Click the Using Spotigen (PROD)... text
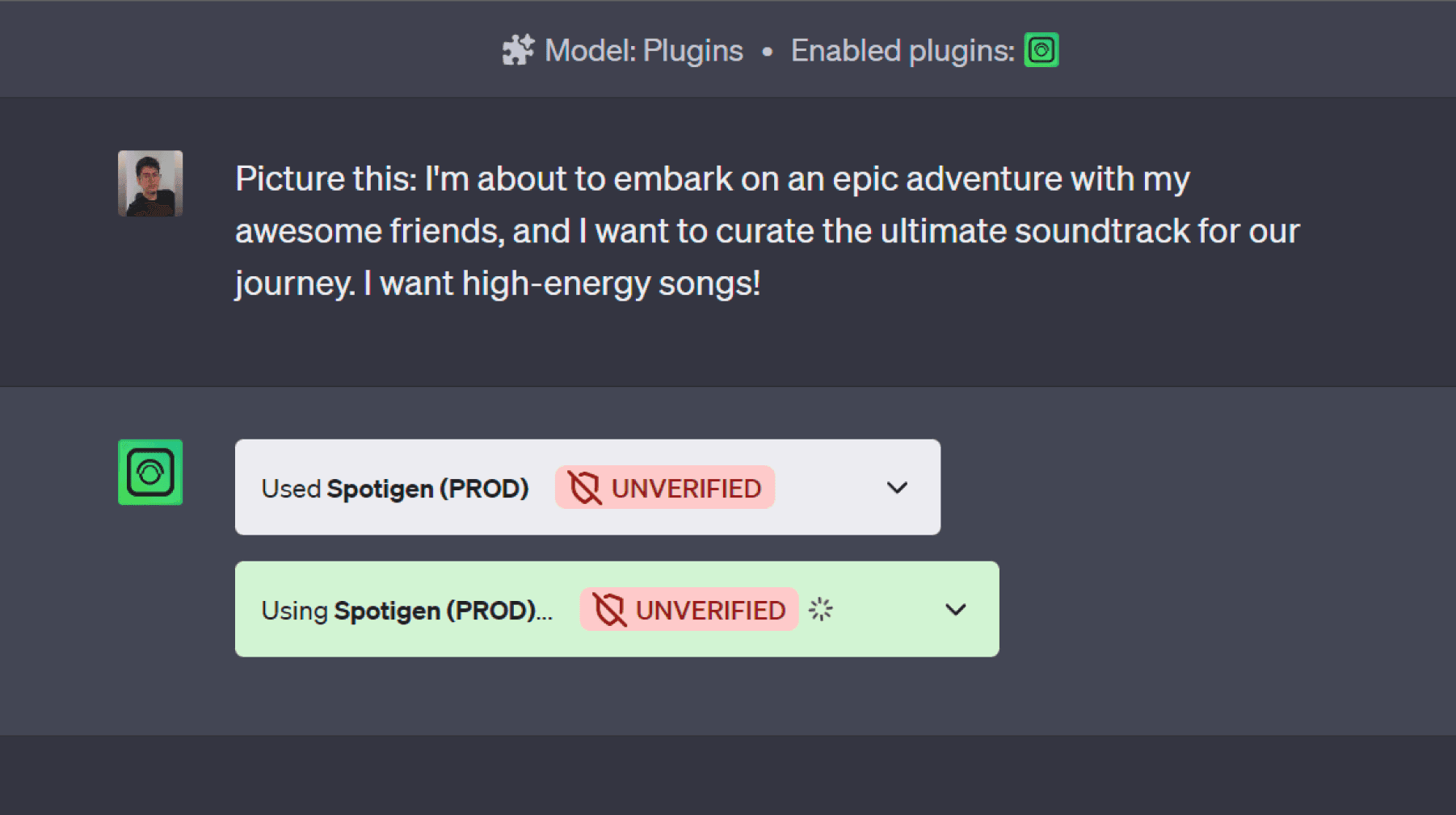 point(407,611)
